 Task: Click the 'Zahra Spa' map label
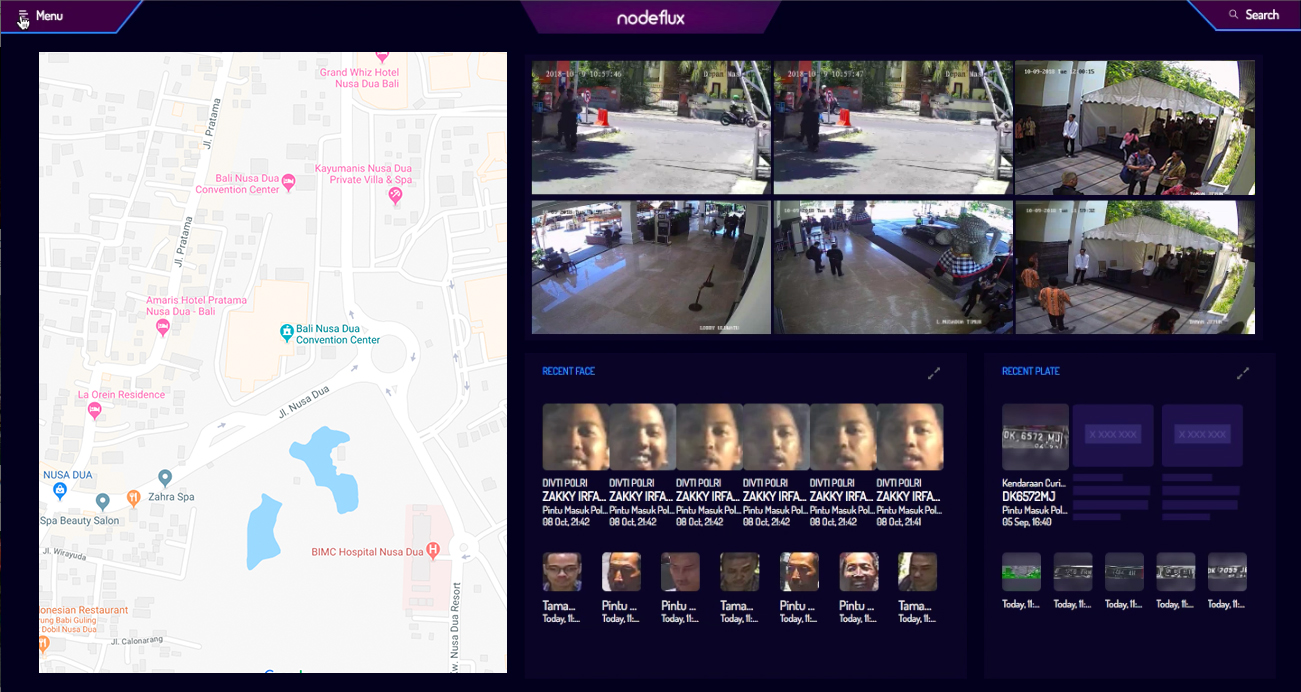(x=171, y=496)
